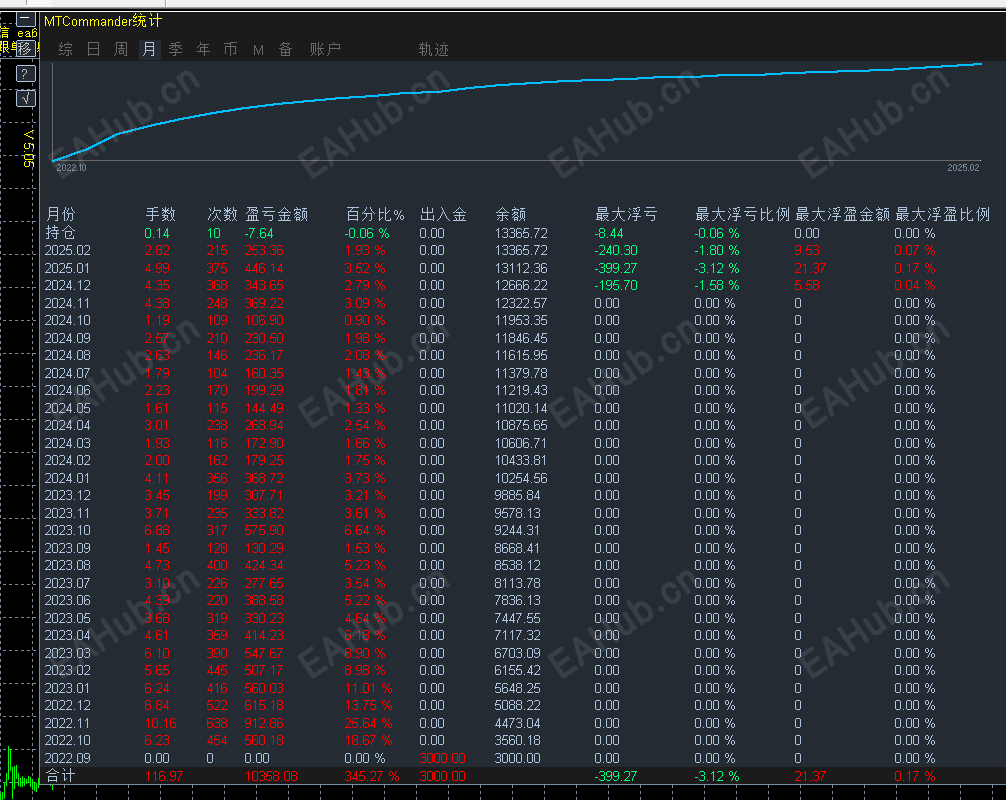Click profit amount 912.86
The image size is (1006, 800).
pos(264,723)
